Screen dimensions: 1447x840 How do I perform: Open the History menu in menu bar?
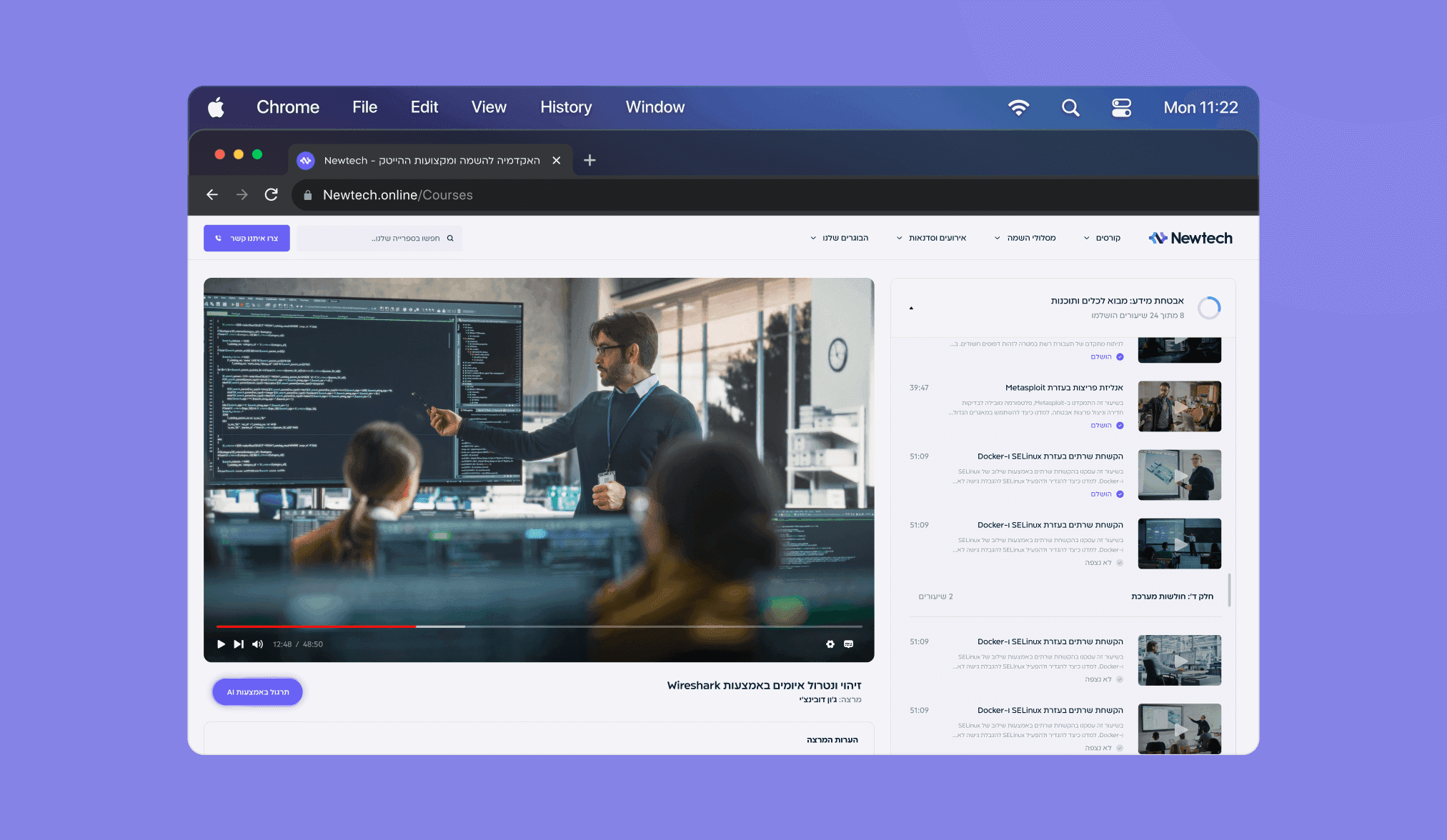(x=566, y=108)
